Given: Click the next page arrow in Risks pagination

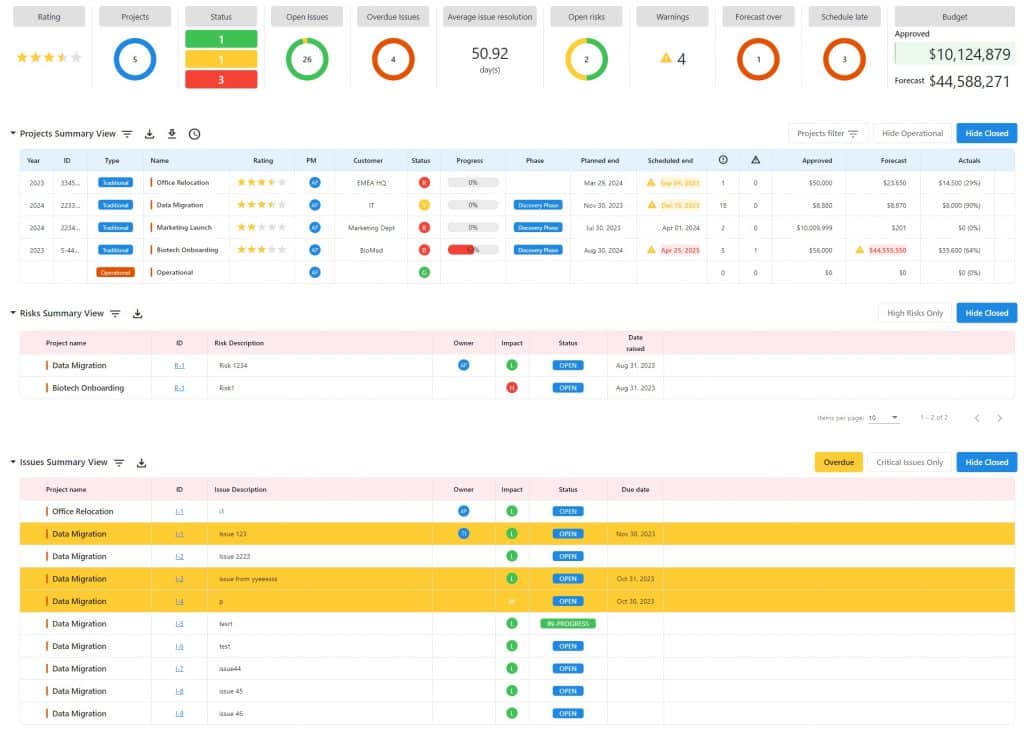Looking at the screenshot, I should coord(999,418).
